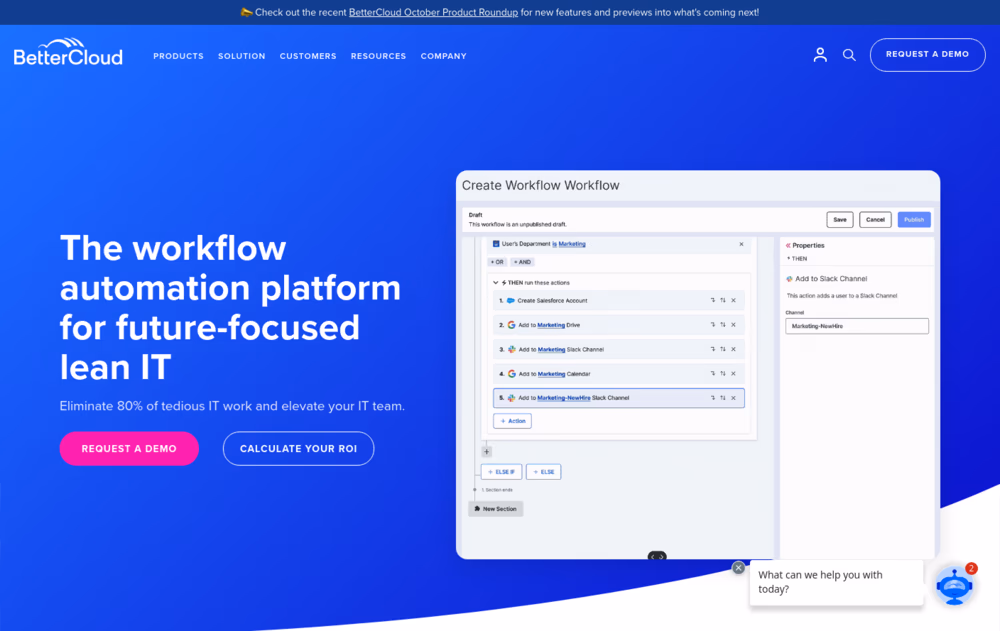The image size is (1000, 631).
Task: Click the plus connector below actions
Action: pyautogui.click(x=487, y=452)
